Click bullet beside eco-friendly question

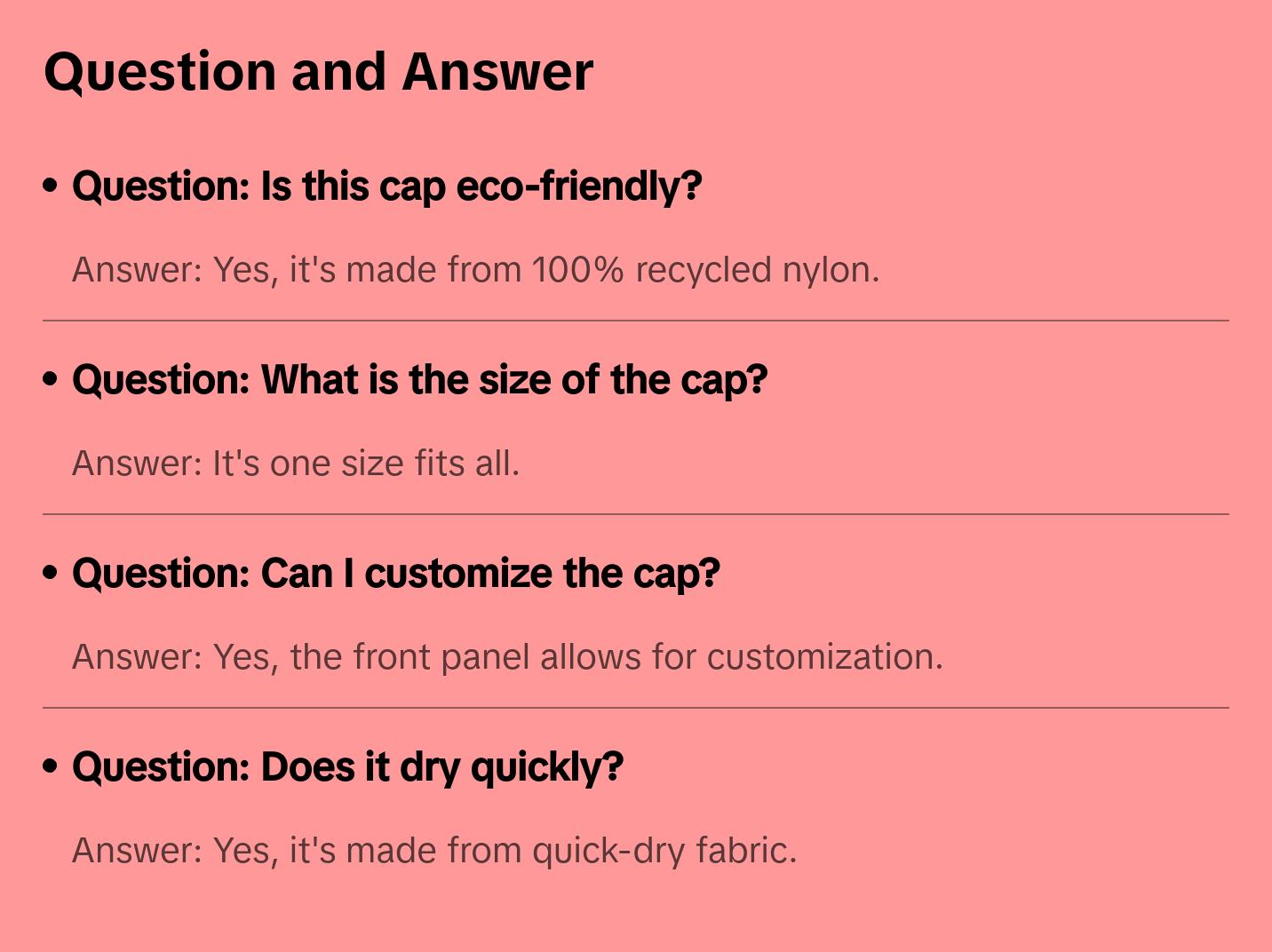pyautogui.click(x=51, y=186)
